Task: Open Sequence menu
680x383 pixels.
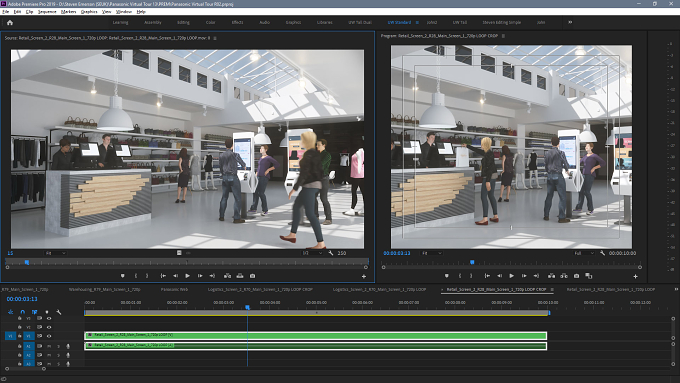Action: 47,12
